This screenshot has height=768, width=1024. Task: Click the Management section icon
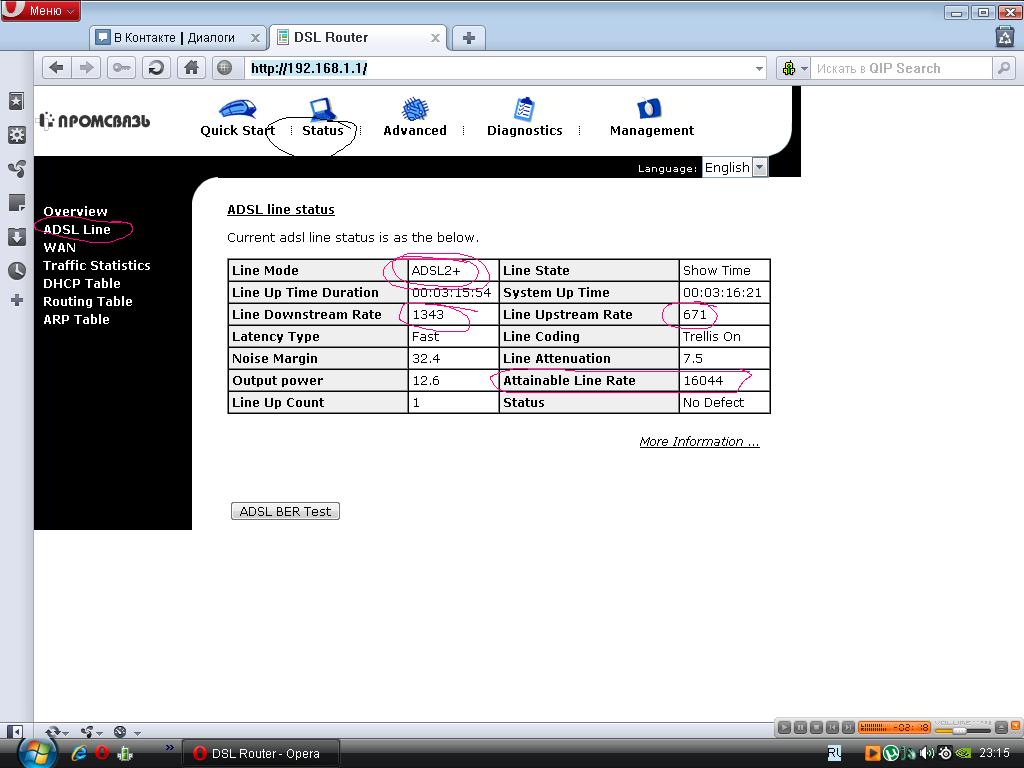(x=650, y=108)
